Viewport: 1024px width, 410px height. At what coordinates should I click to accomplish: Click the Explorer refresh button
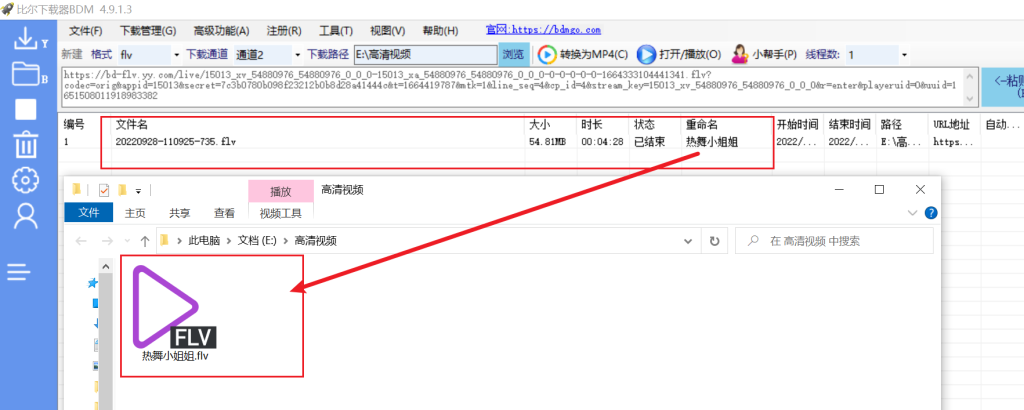(x=714, y=241)
